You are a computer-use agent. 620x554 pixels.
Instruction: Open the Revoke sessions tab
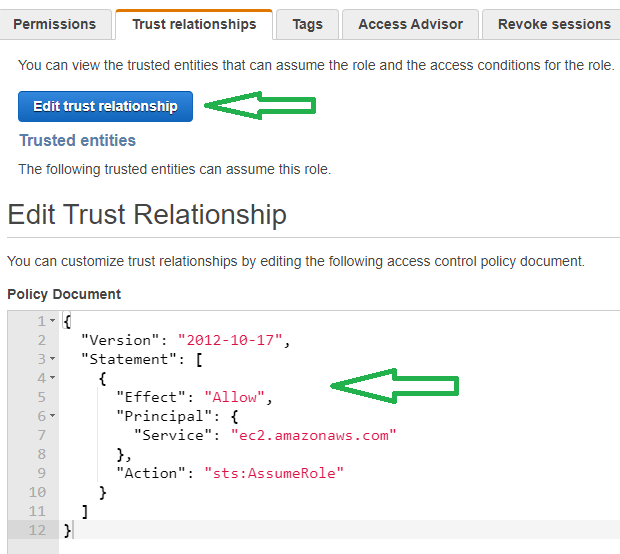[x=553, y=24]
